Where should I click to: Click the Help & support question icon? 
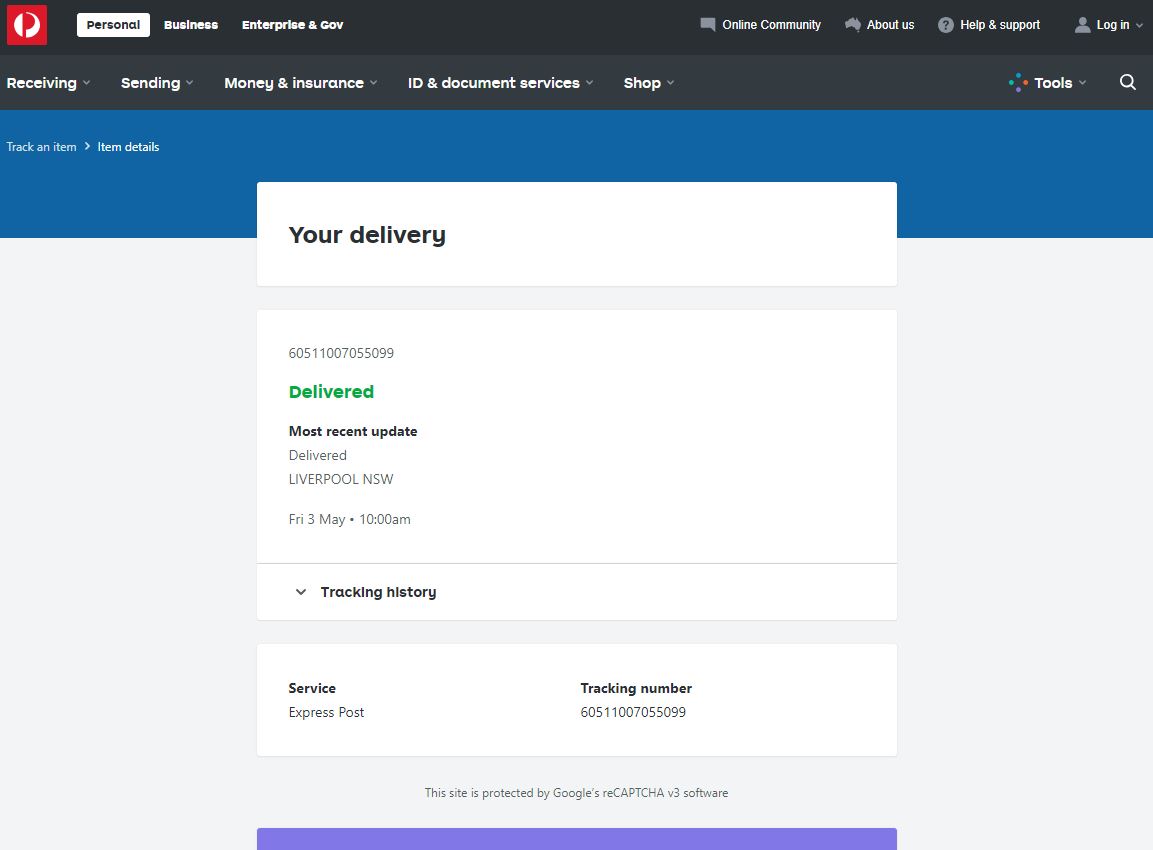point(946,25)
